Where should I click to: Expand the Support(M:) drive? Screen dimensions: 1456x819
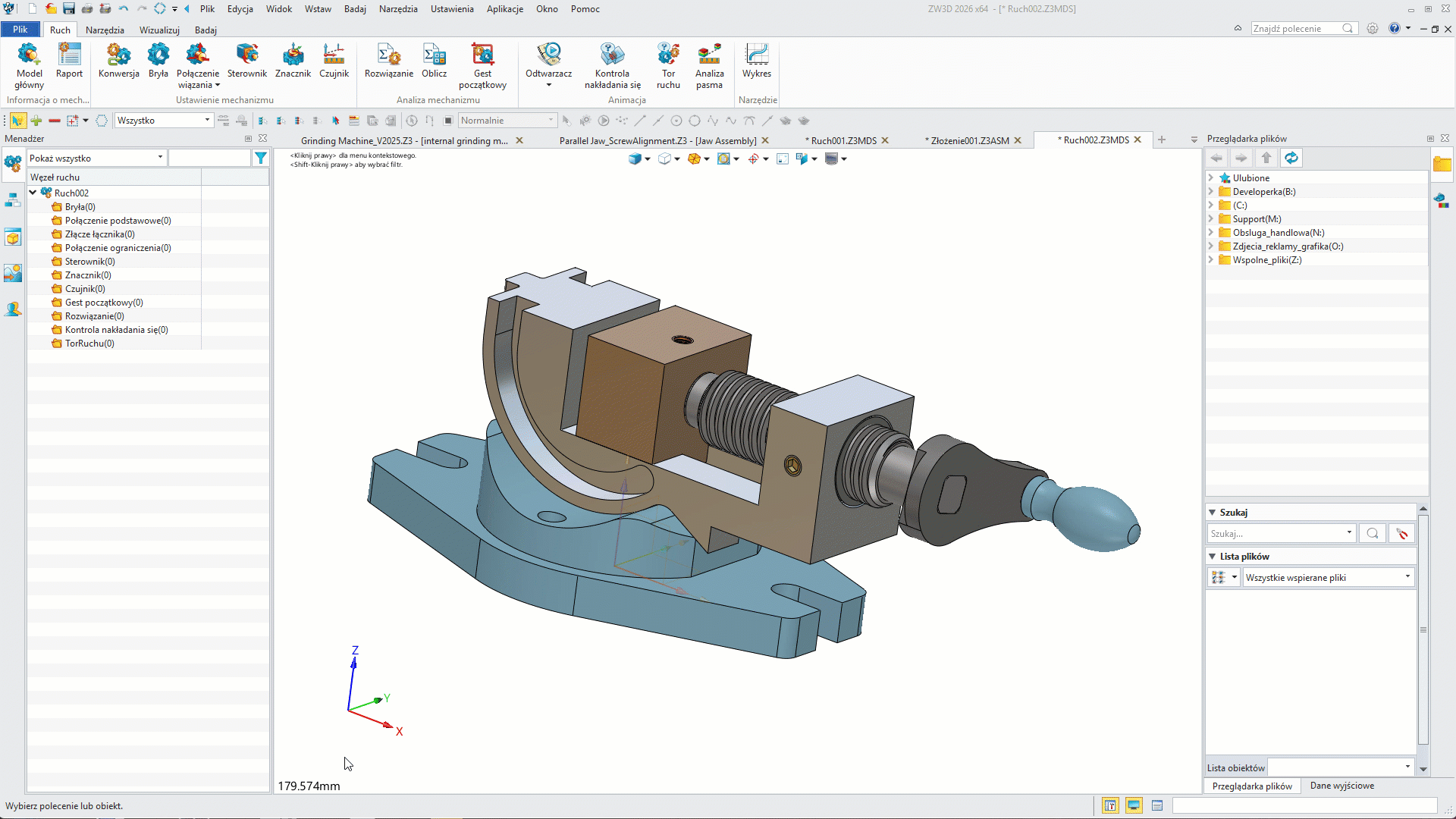[x=1211, y=218]
